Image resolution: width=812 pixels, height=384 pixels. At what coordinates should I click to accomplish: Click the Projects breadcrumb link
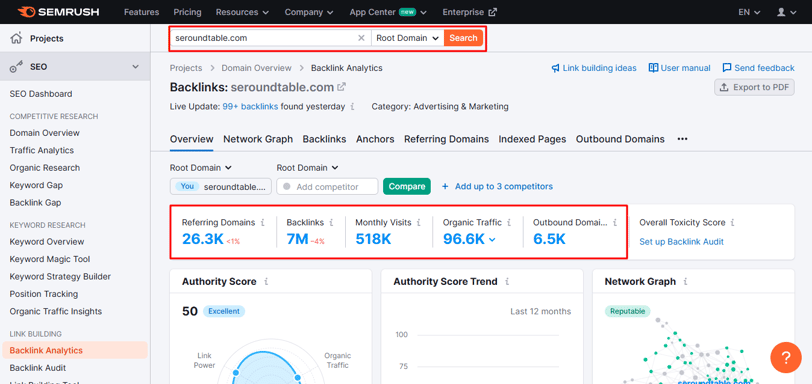[186, 68]
